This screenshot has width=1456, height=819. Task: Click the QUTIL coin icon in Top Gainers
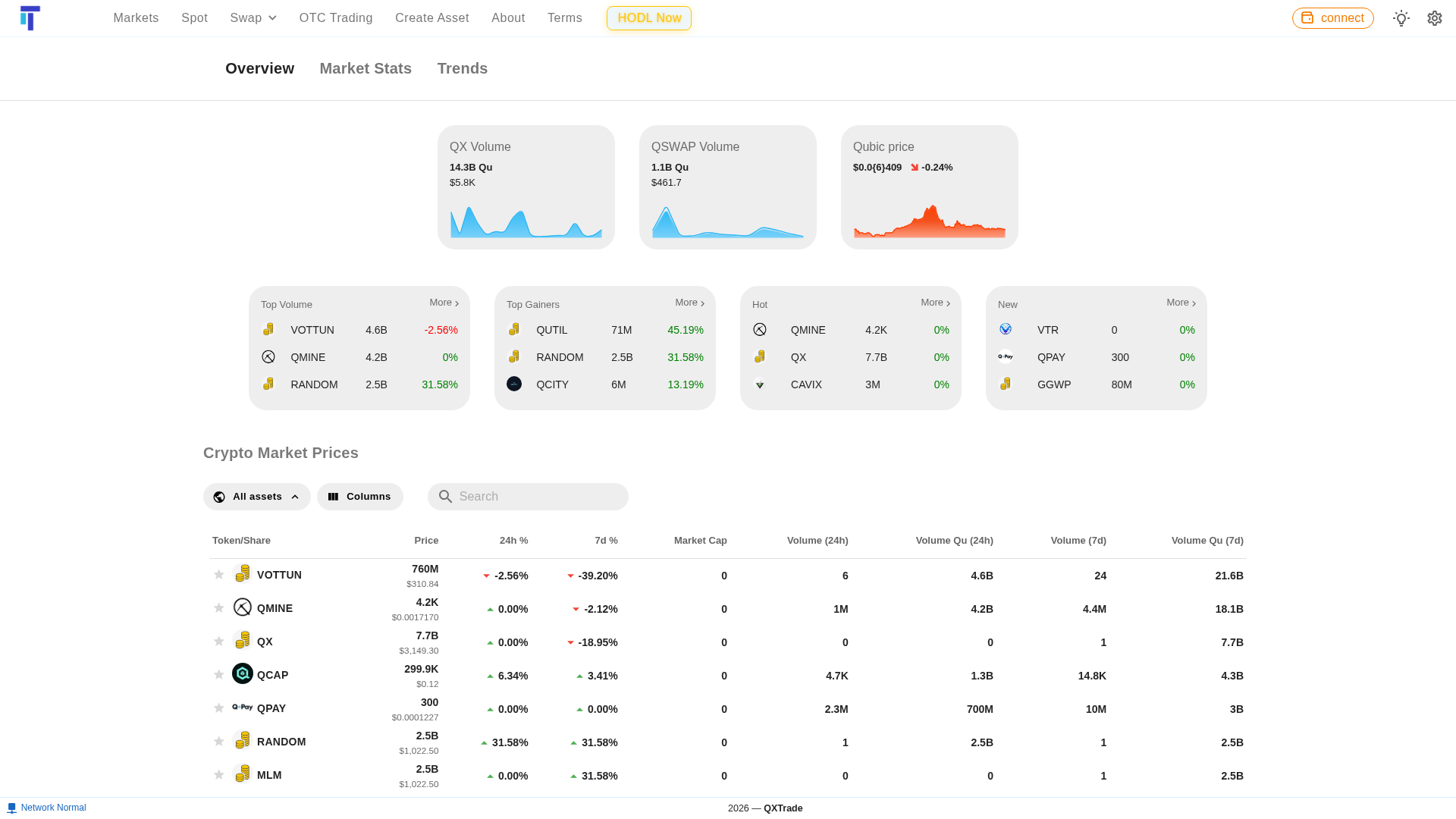coord(514,329)
